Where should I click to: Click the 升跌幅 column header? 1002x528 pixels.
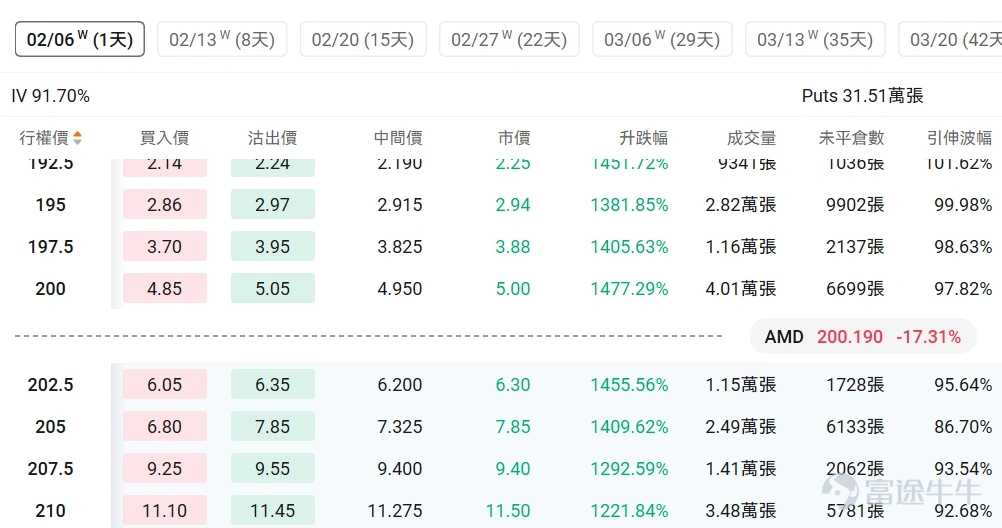pos(644,137)
